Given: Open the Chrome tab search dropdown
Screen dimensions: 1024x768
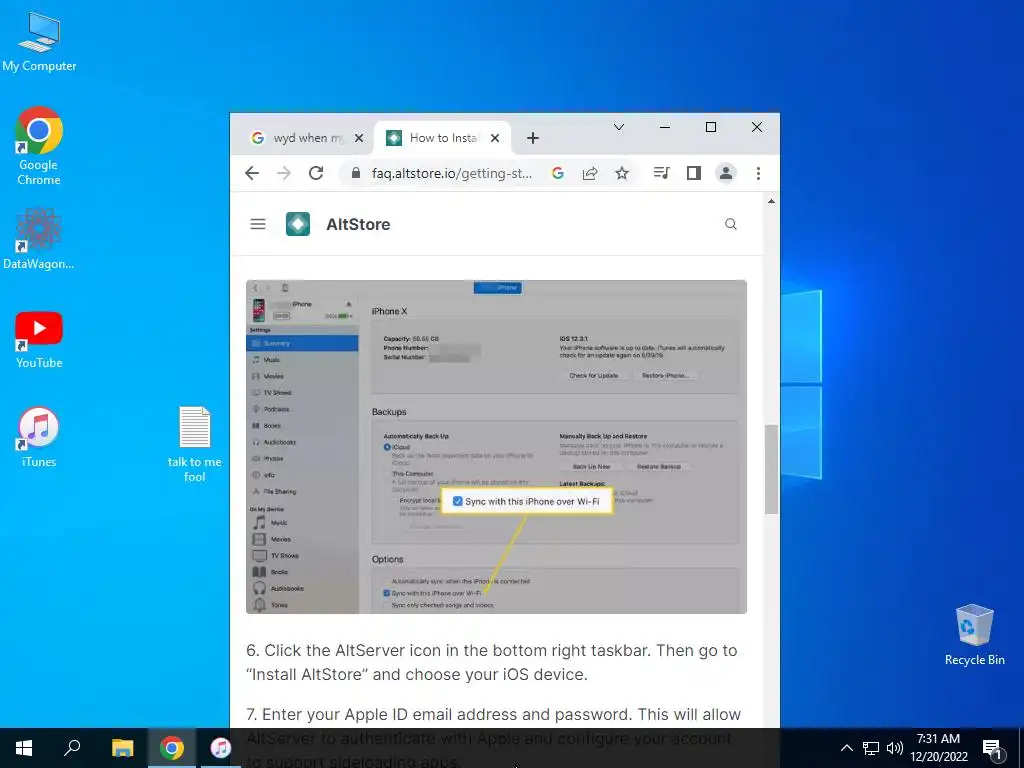Looking at the screenshot, I should pos(618,127).
